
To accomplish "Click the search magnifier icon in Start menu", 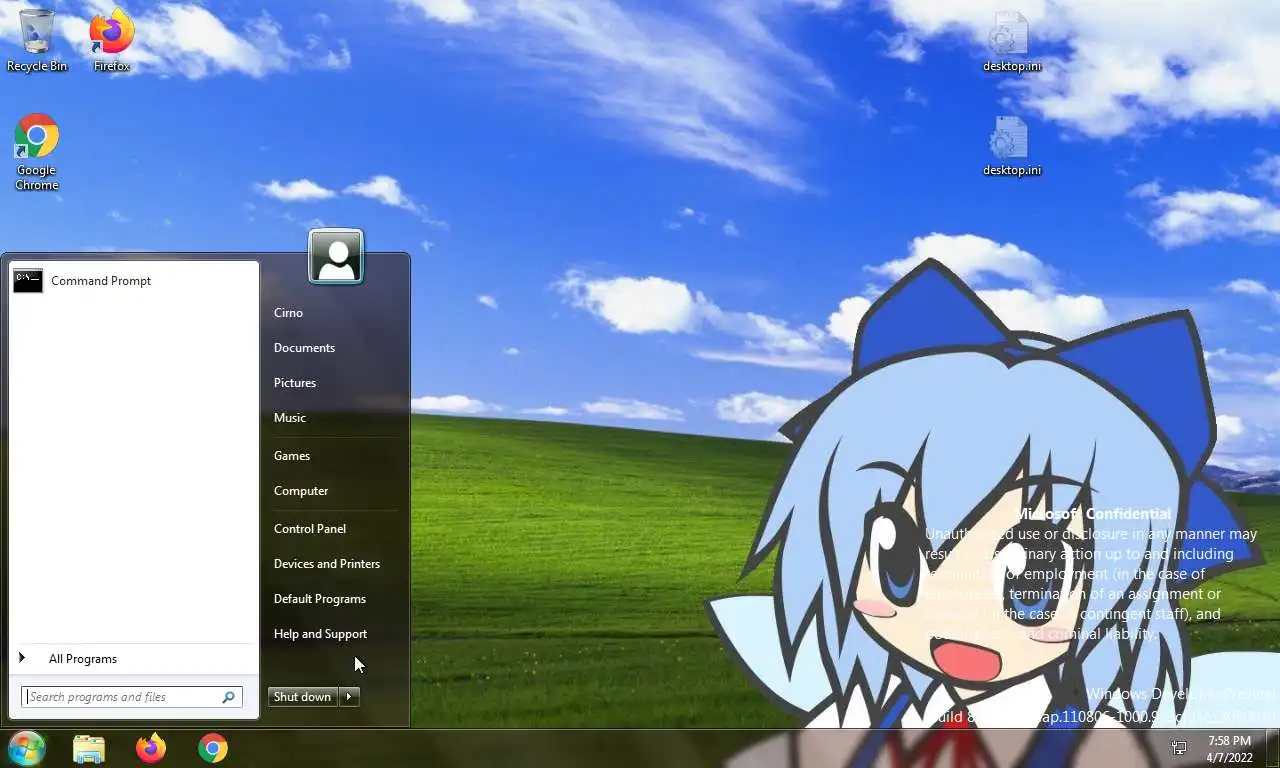I will coord(228,697).
